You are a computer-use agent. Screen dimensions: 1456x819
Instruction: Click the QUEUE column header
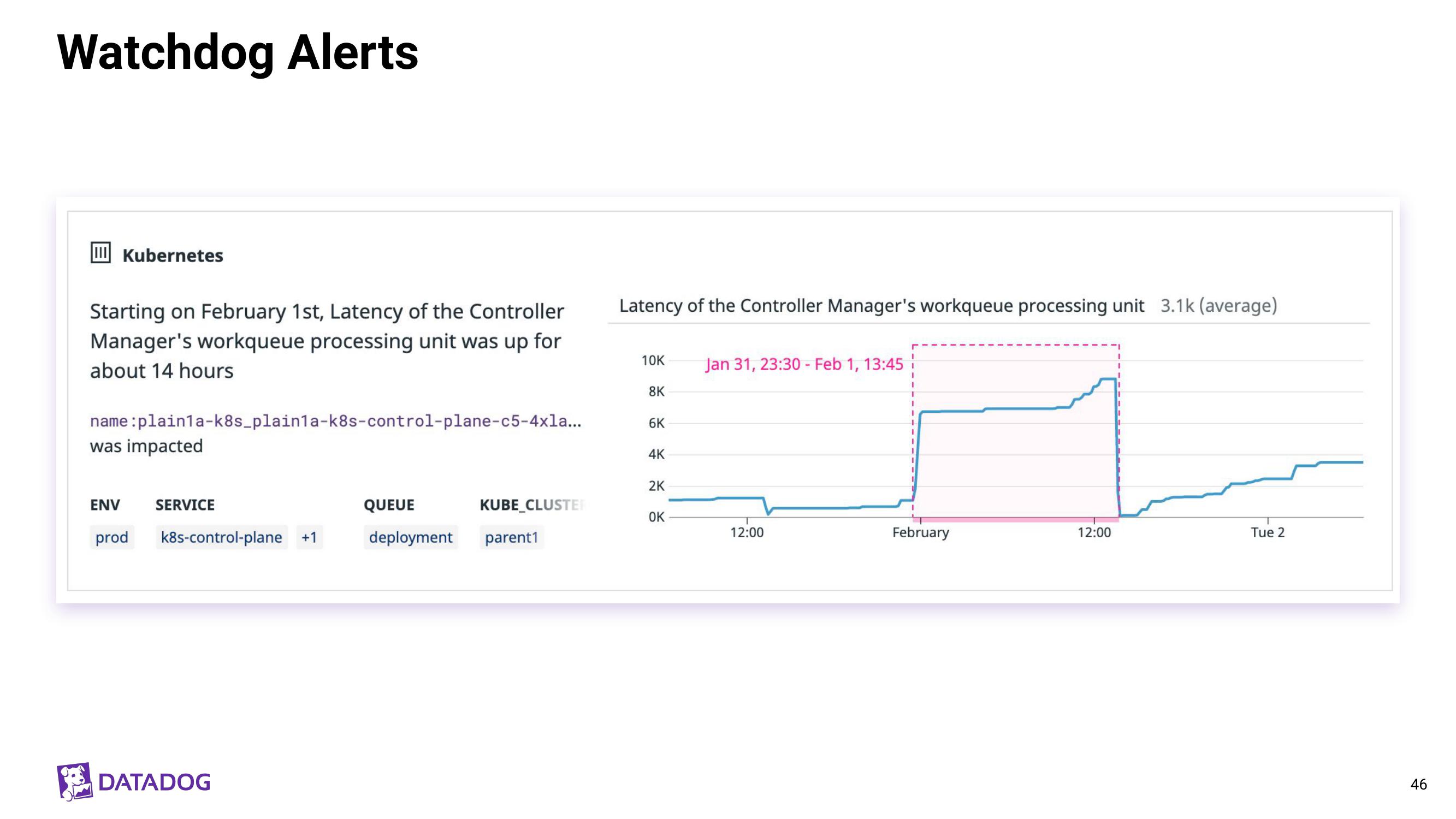(x=389, y=505)
